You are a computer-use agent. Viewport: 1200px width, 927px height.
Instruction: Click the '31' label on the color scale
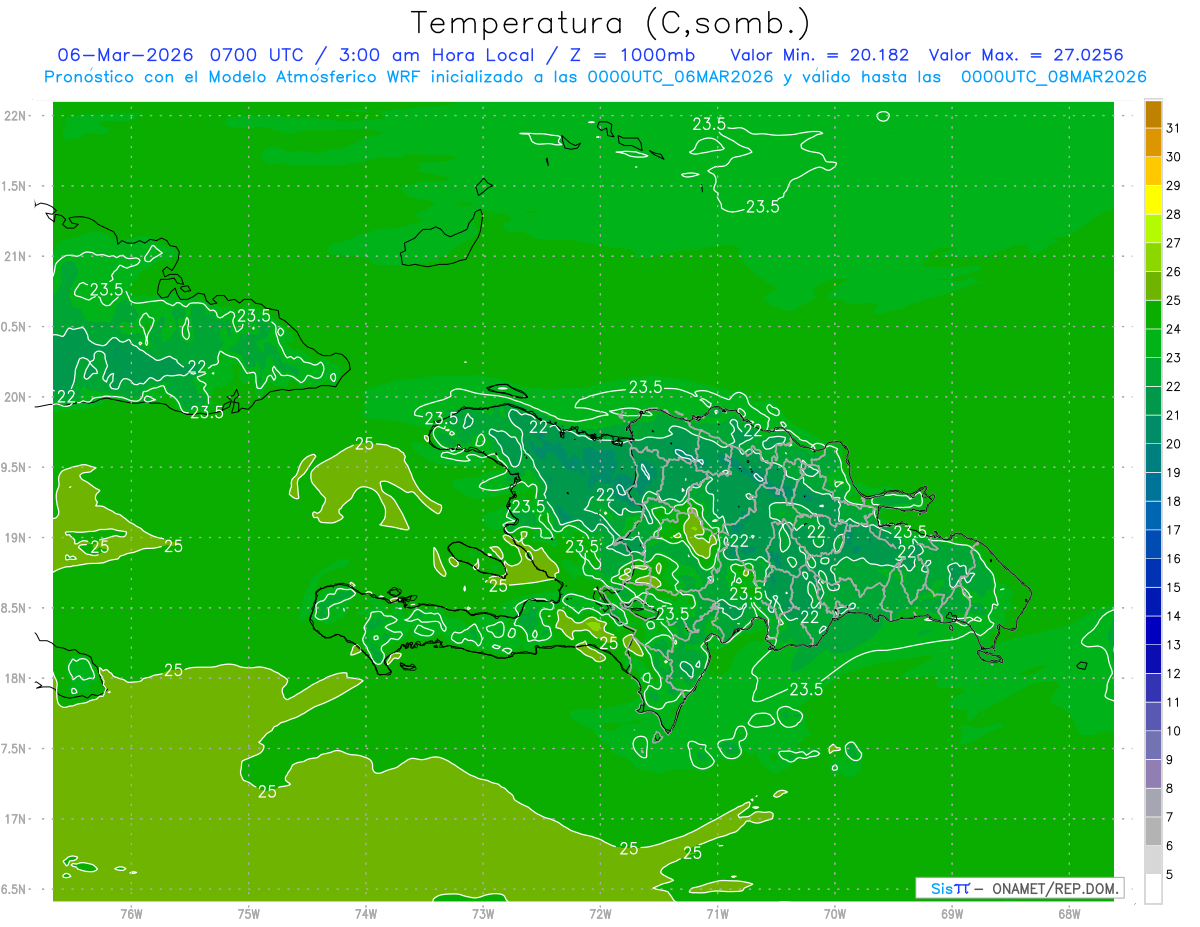pyautogui.click(x=1173, y=128)
